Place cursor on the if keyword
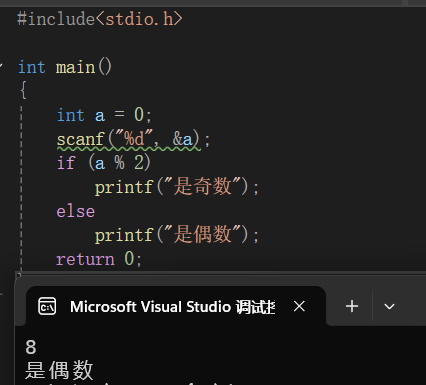 66,163
